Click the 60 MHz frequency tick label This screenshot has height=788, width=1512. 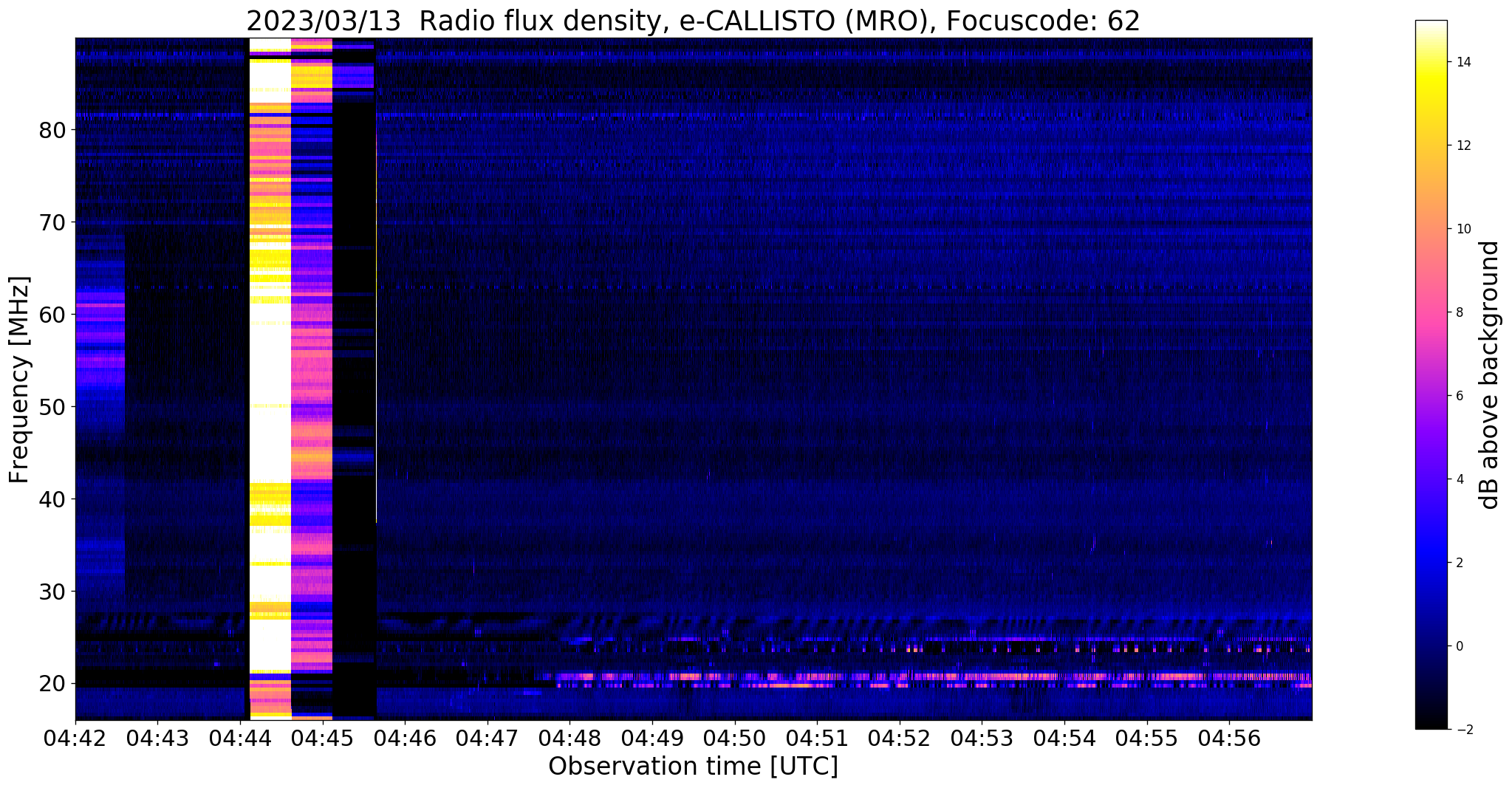point(52,315)
